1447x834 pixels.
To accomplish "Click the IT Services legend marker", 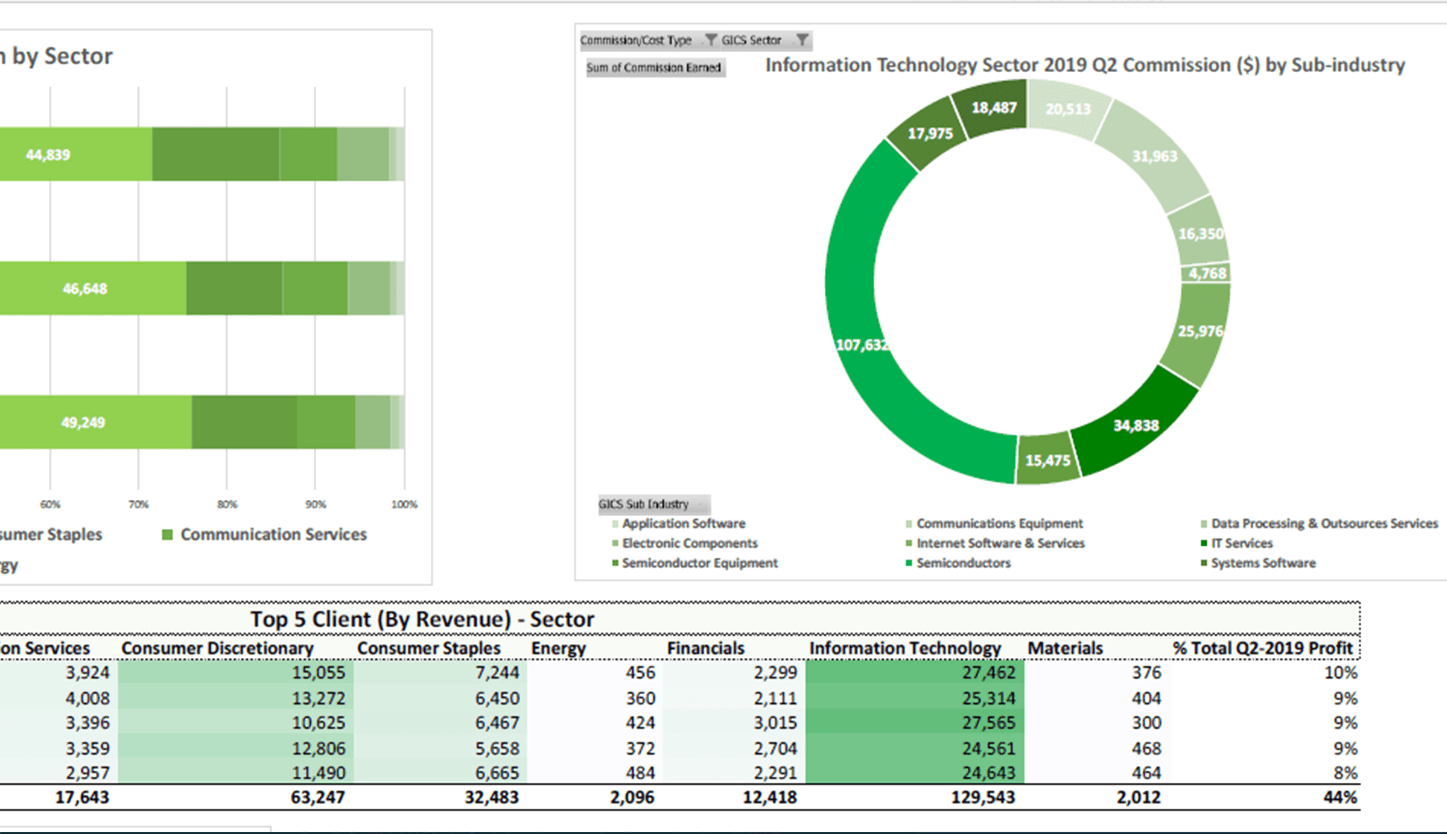I will pyautogui.click(x=1202, y=543).
